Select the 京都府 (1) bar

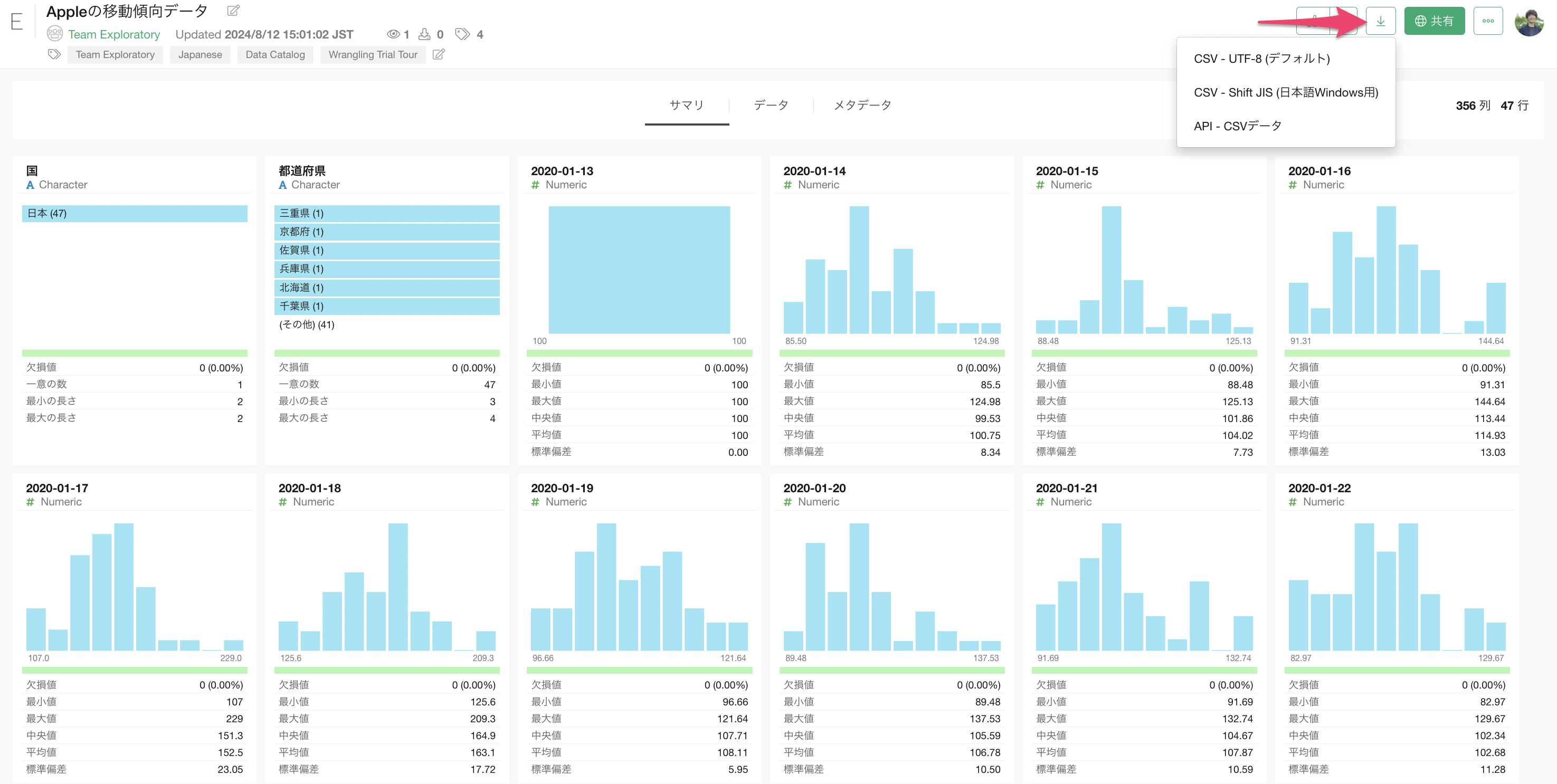click(387, 232)
